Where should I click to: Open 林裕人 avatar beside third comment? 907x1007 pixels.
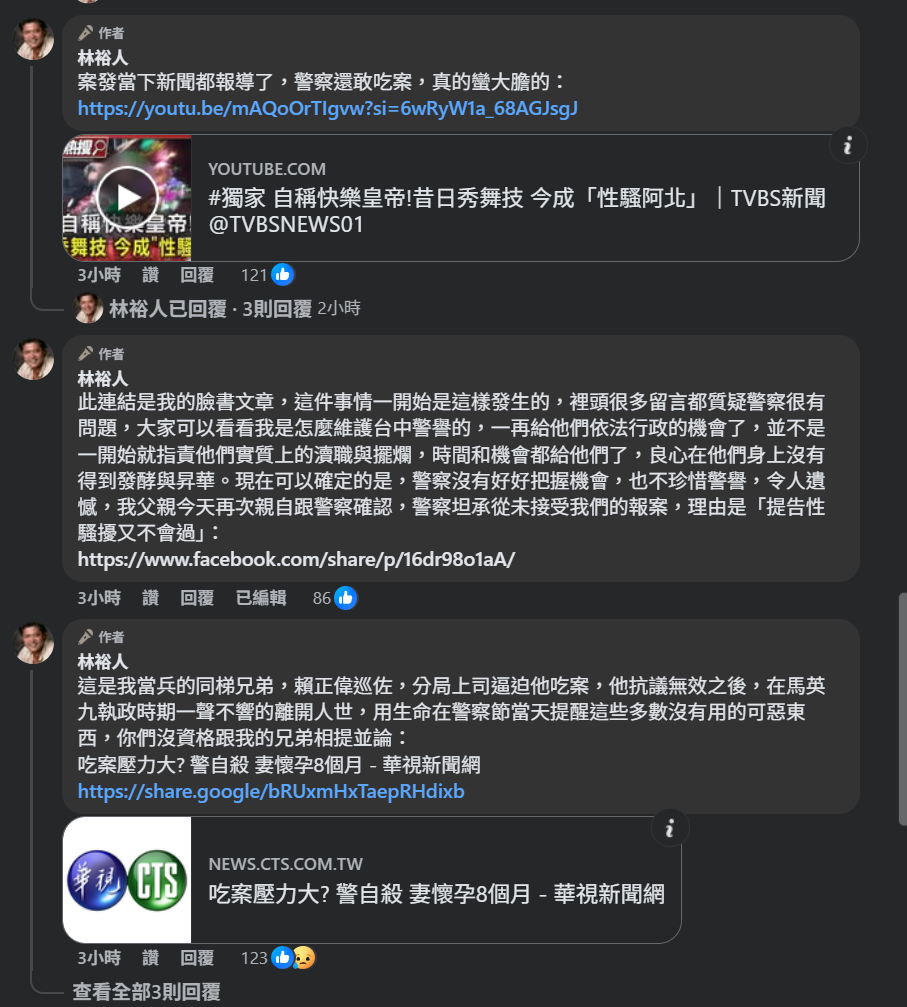tap(33, 643)
